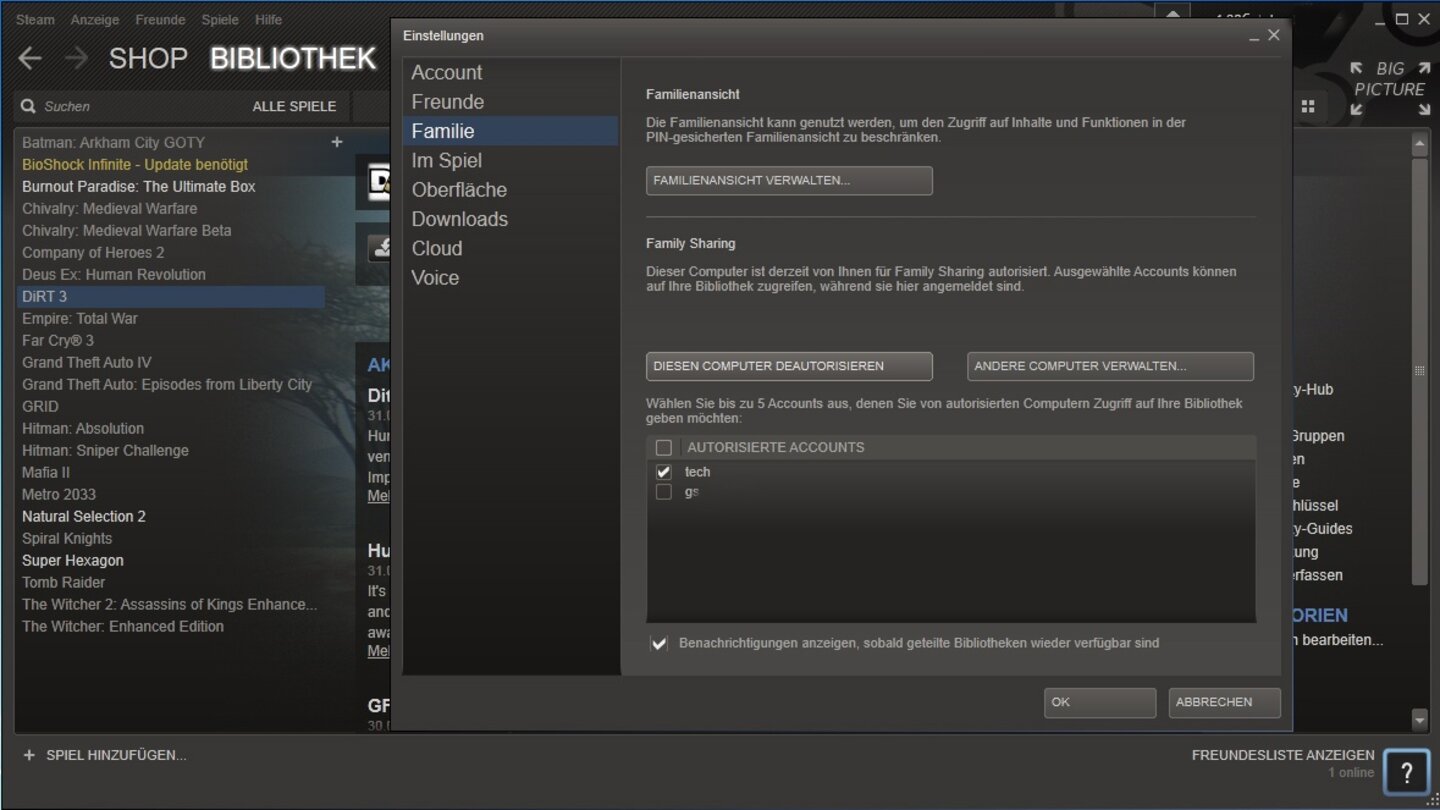Click library scrollbar down arrow
The image size is (1440, 810).
coord(1420,720)
